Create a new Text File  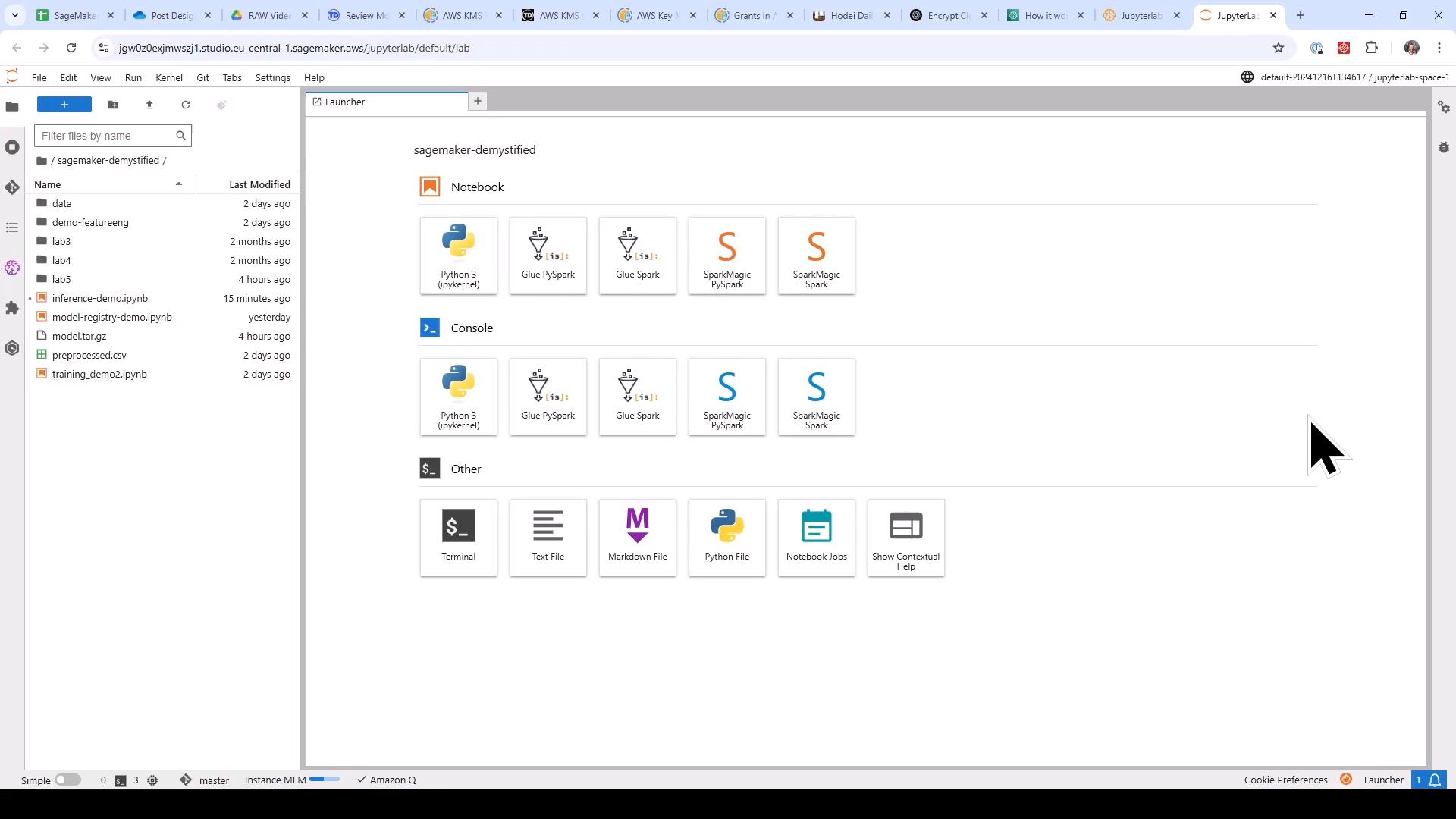(x=548, y=538)
